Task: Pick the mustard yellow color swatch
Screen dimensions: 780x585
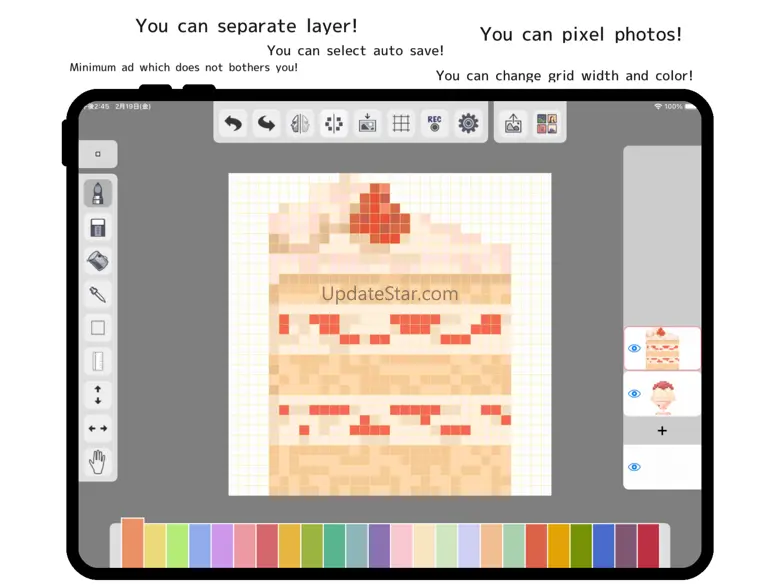Action: [x=290, y=546]
